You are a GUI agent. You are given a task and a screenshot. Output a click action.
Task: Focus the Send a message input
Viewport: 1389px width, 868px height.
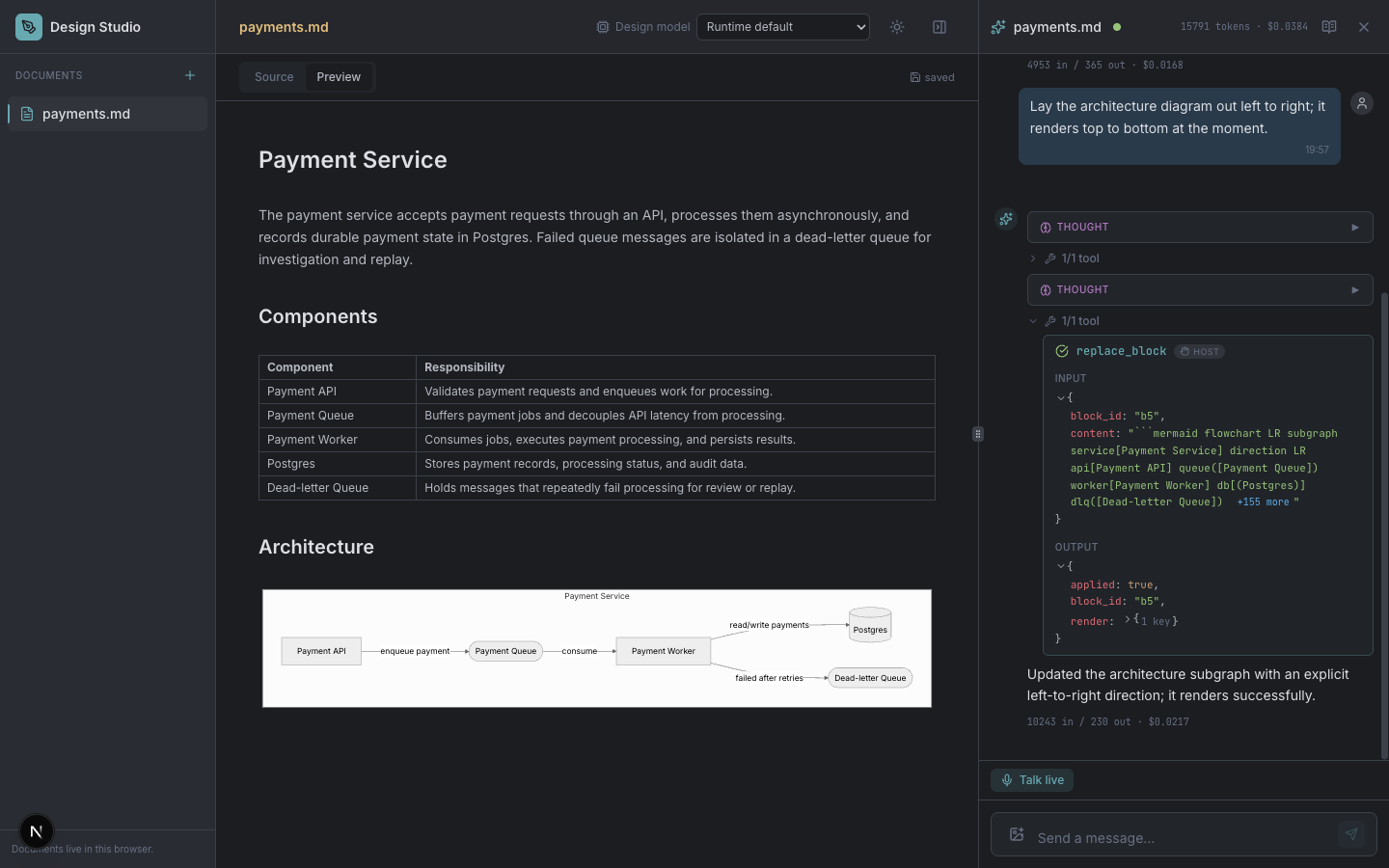click(1184, 837)
